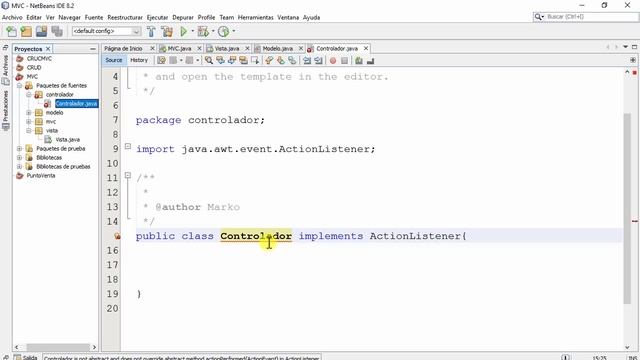
Task: Switch to the Vista.java tab
Action: [x=227, y=49]
